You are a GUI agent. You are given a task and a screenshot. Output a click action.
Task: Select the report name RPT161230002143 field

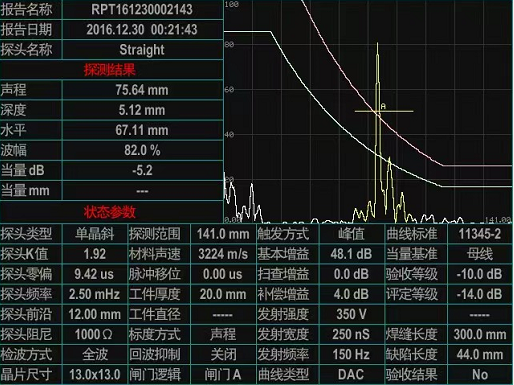coord(142,9)
